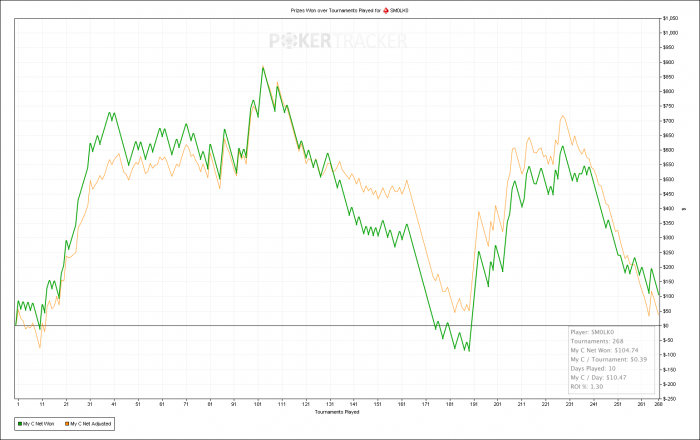Click "ROI %: 1.30" in the stats box
This screenshot has width=700, height=440.
click(587, 386)
